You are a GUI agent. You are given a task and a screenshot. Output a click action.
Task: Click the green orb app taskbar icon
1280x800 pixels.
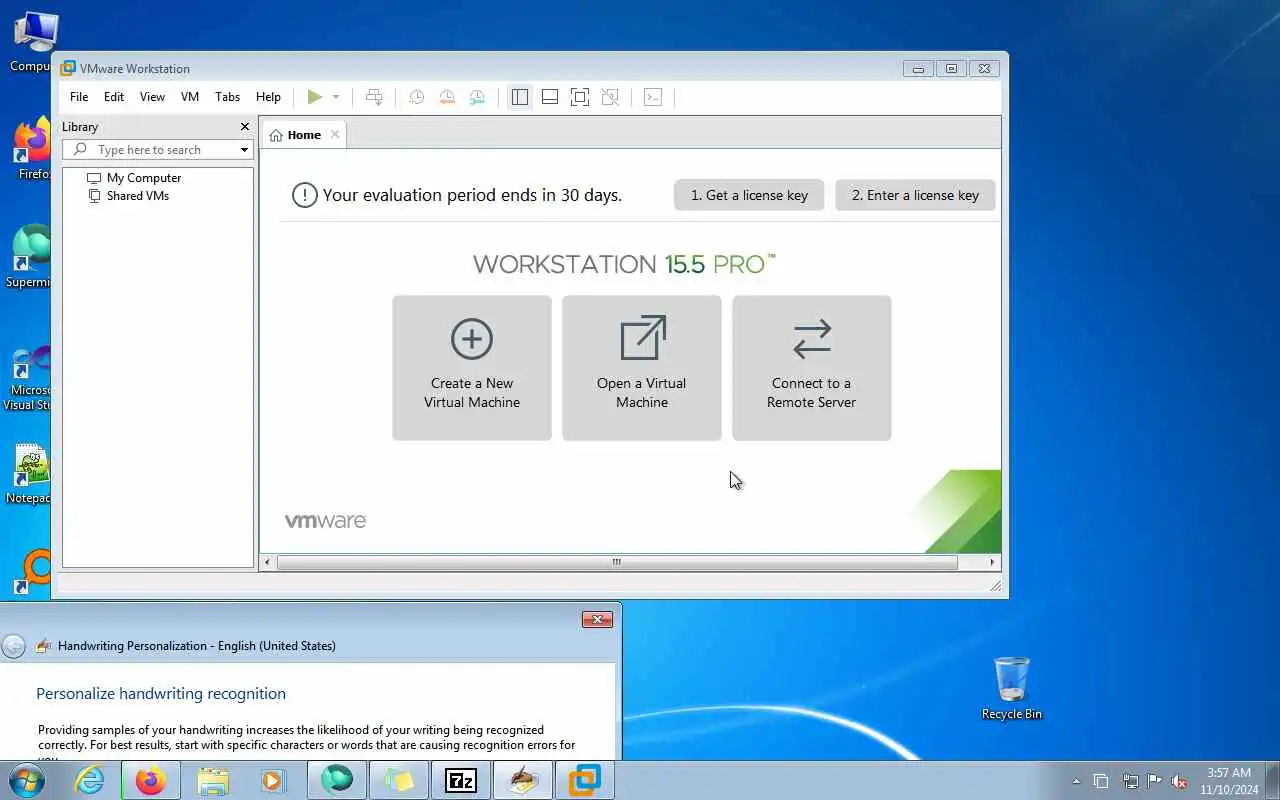[337, 780]
